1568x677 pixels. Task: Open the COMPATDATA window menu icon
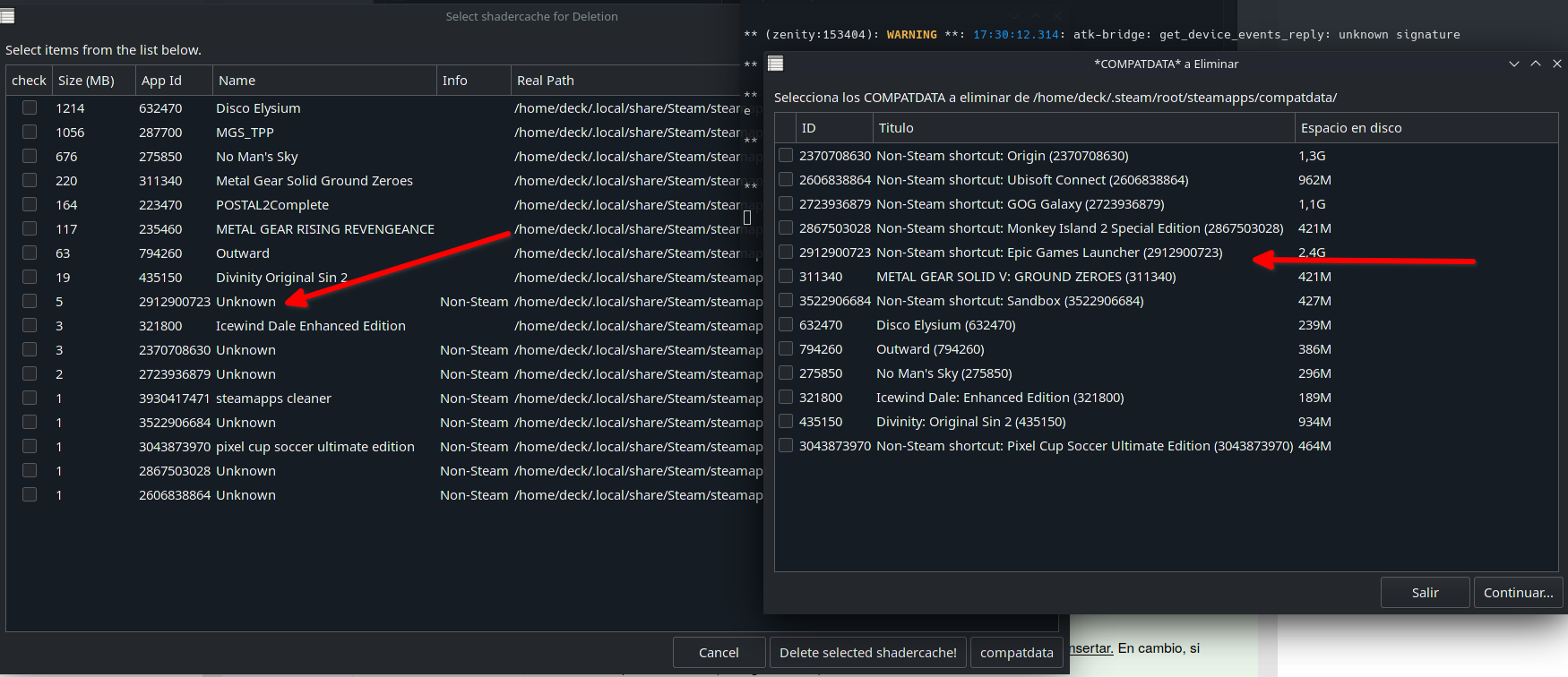click(776, 64)
